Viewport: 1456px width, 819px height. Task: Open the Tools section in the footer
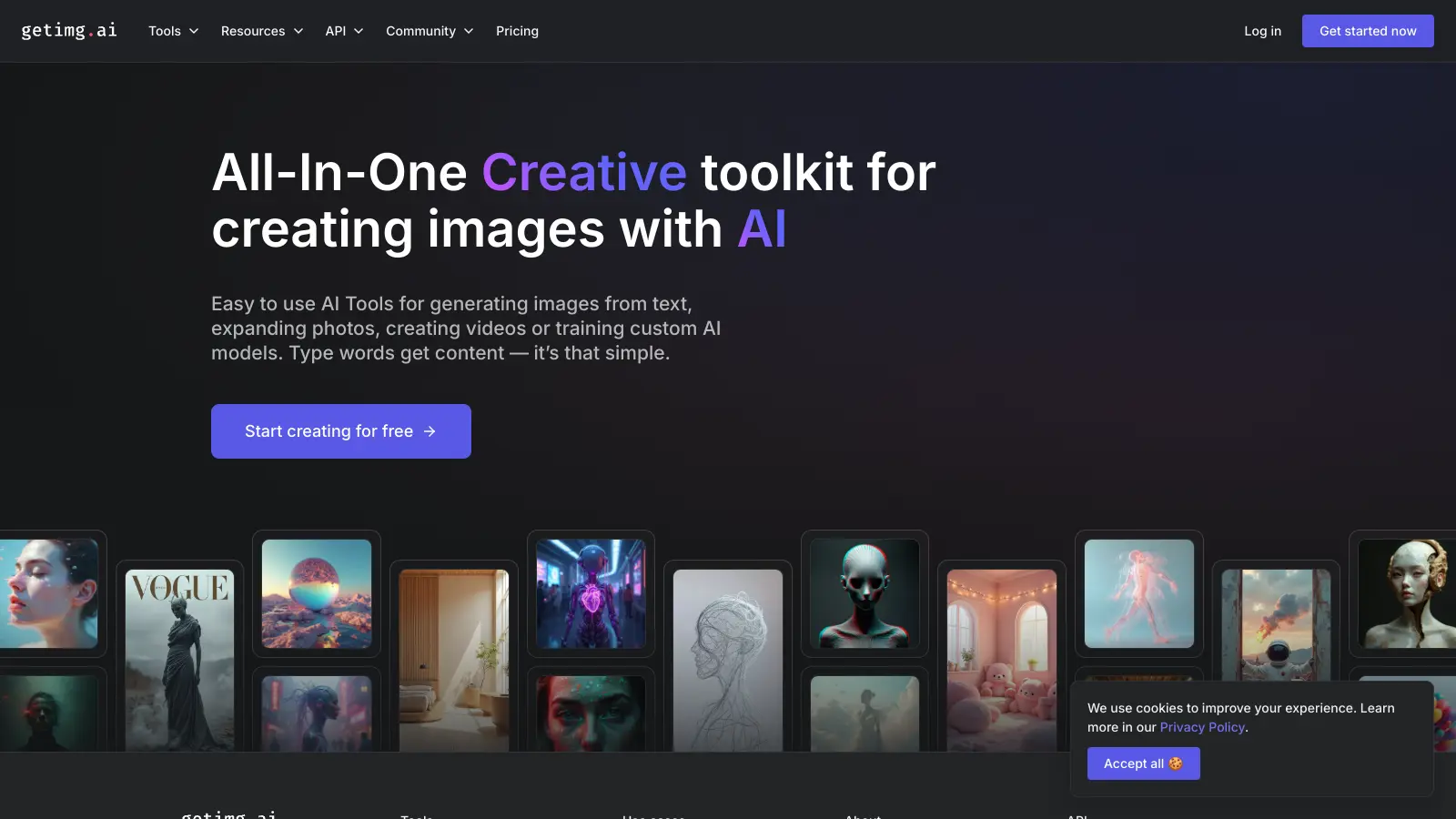(x=417, y=816)
